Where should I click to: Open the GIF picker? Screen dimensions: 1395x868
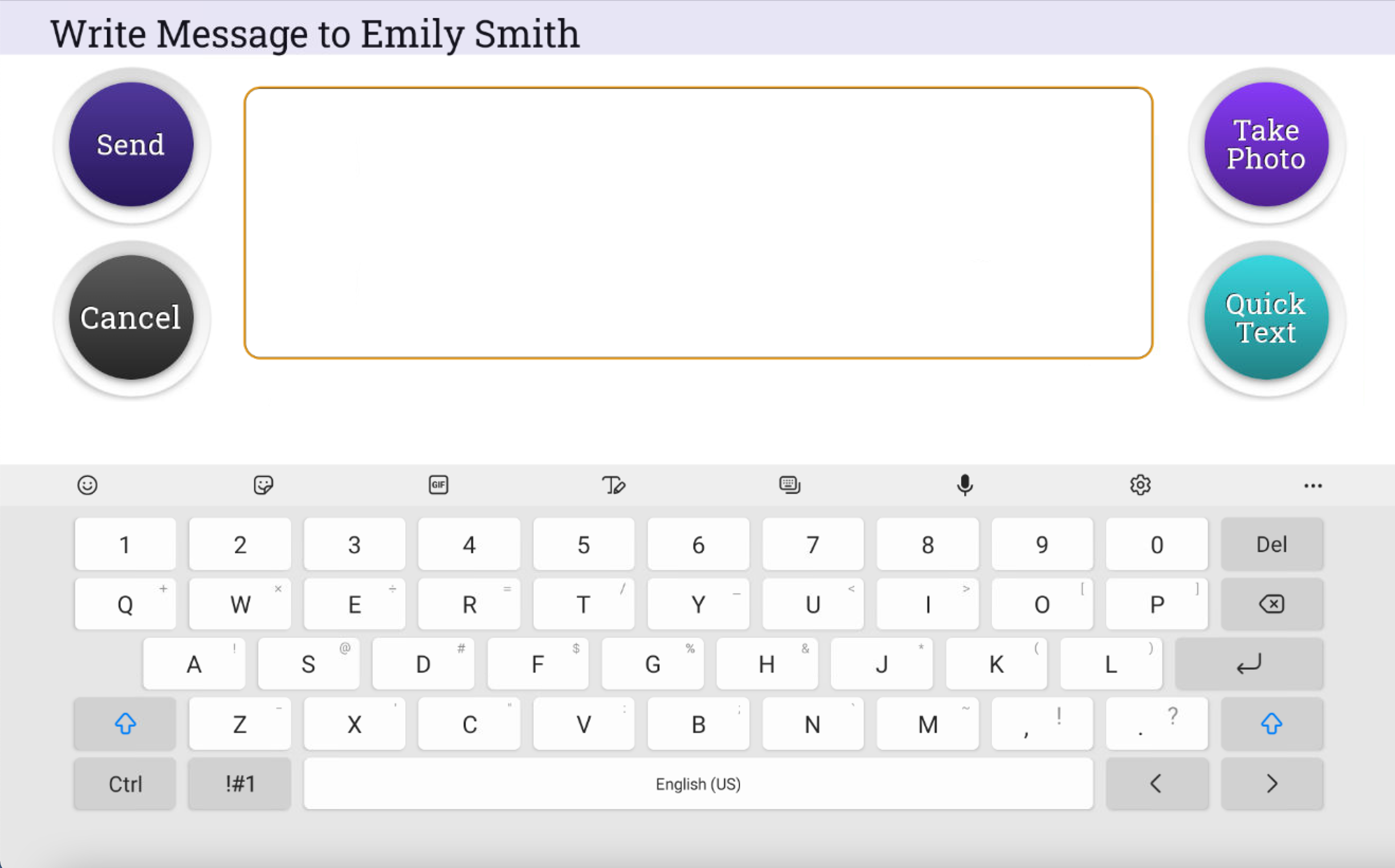tap(438, 485)
